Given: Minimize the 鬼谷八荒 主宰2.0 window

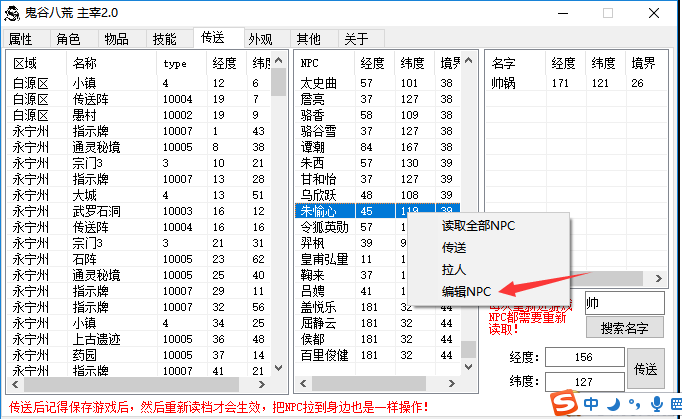Looking at the screenshot, I should tap(563, 13).
